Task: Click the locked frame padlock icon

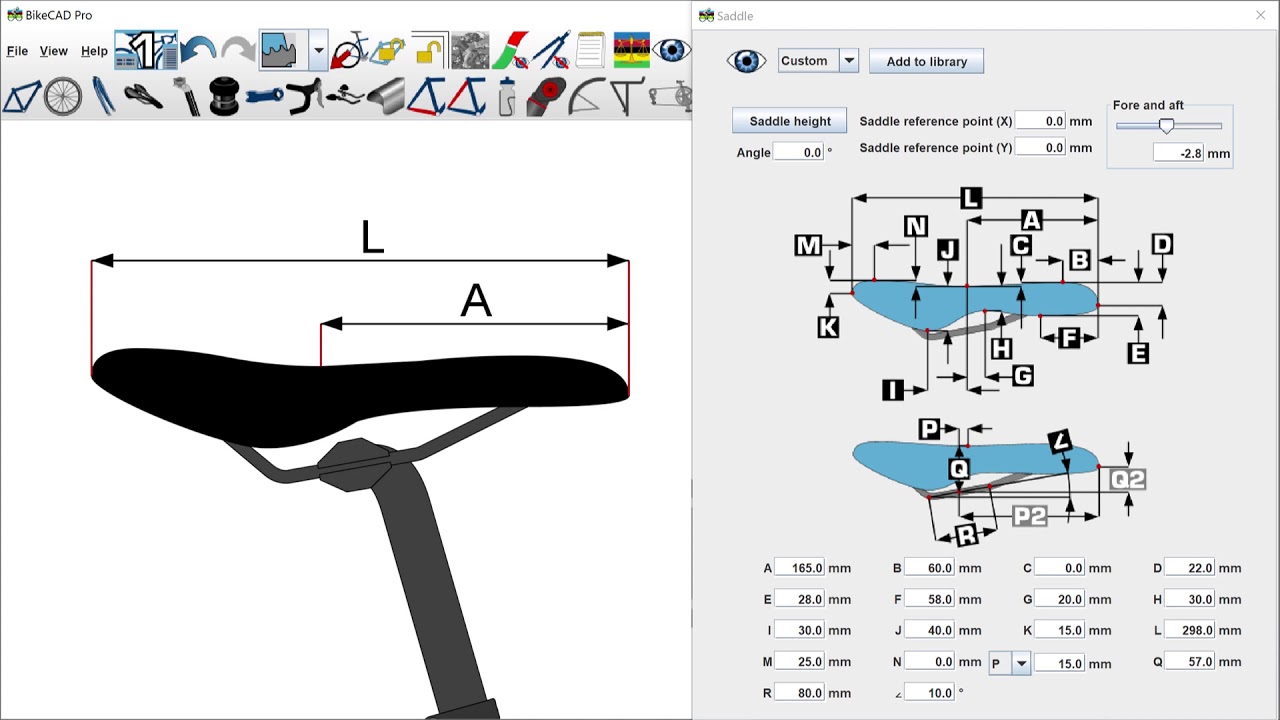Action: [388, 50]
